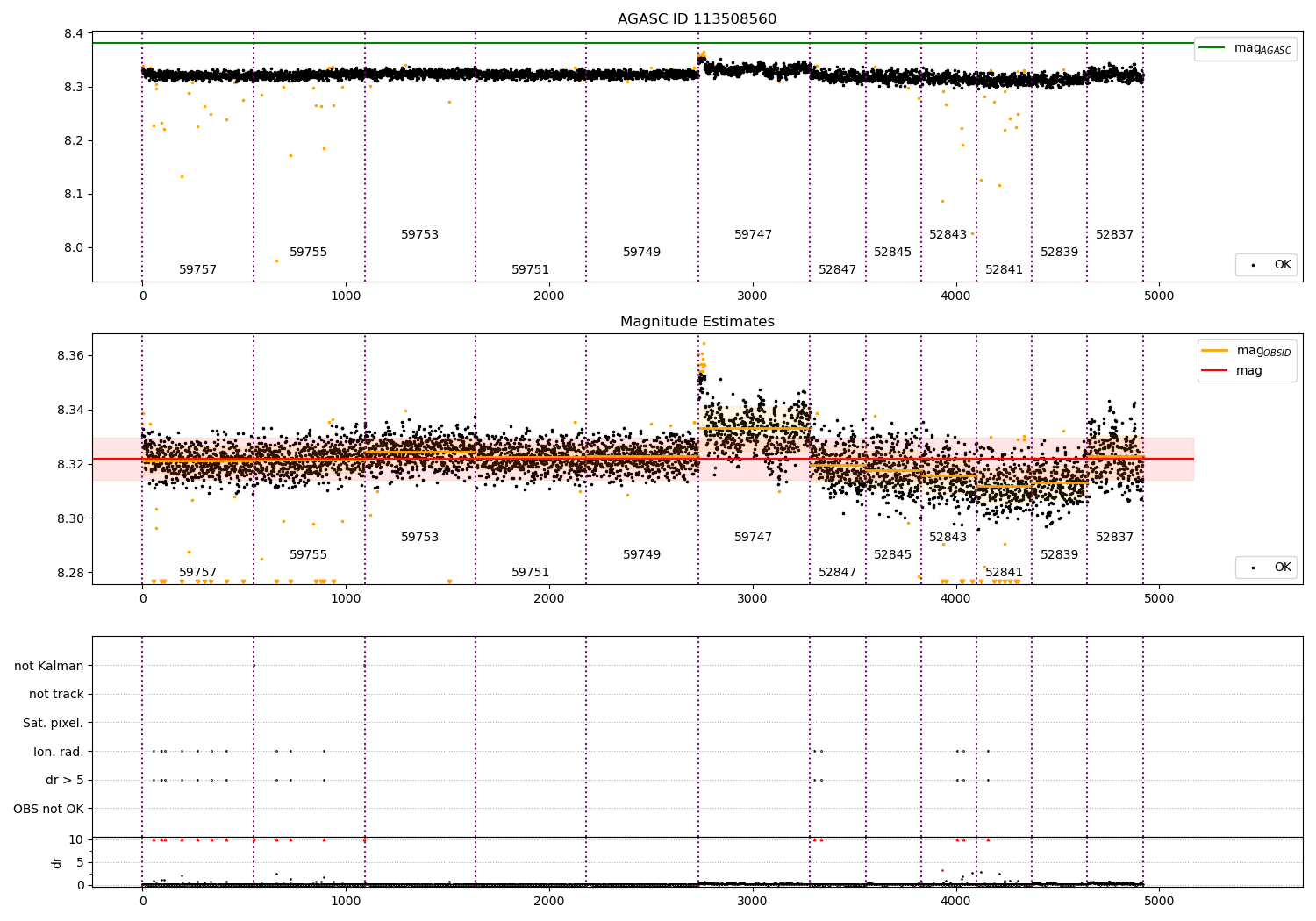Click the orange mag OBSID legend line
Viewport: 1316px width, 921px height.
(x=1216, y=351)
